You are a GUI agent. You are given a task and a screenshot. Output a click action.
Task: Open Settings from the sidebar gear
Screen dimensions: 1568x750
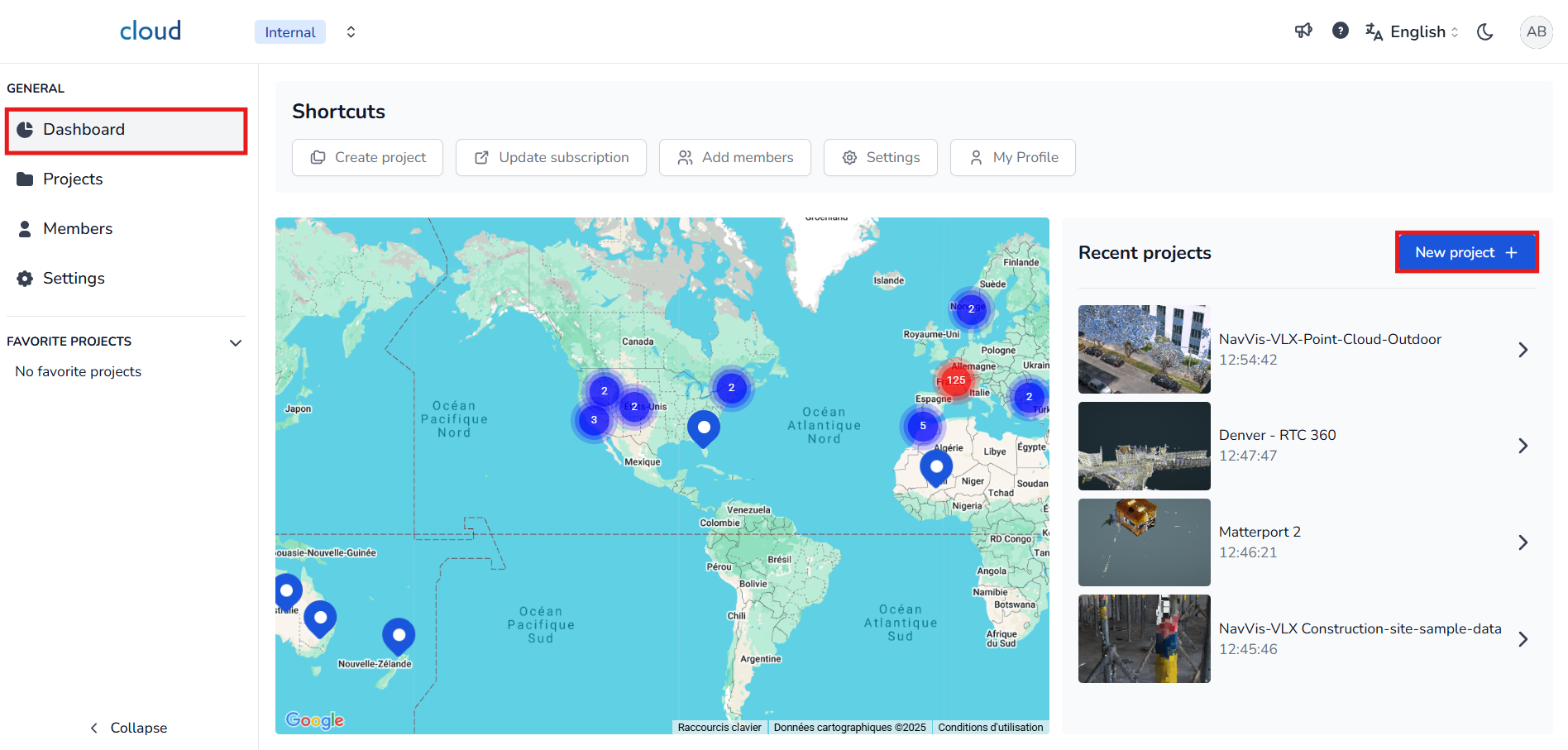74,279
